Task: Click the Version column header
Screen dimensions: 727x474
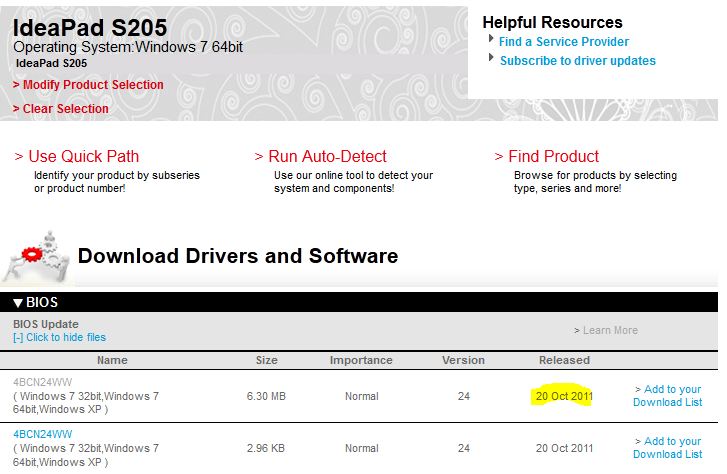Action: pyautogui.click(x=463, y=360)
